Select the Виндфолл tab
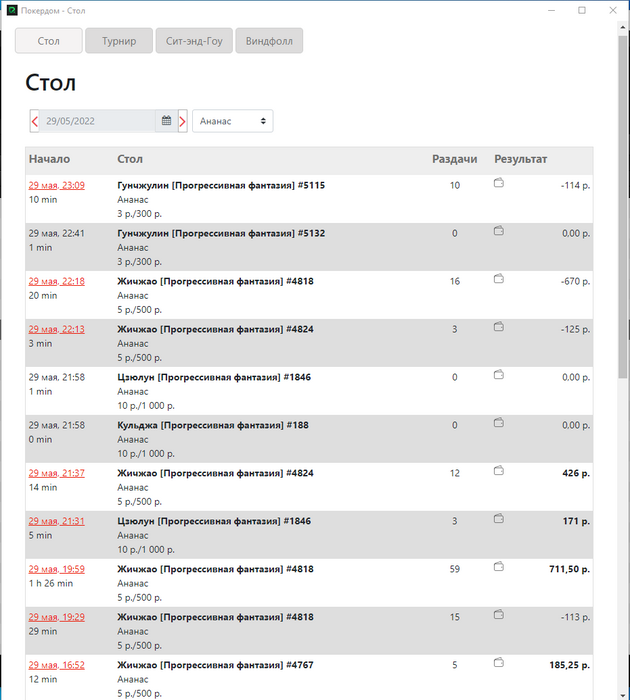Viewport: 630px width, 700px height. coord(269,41)
